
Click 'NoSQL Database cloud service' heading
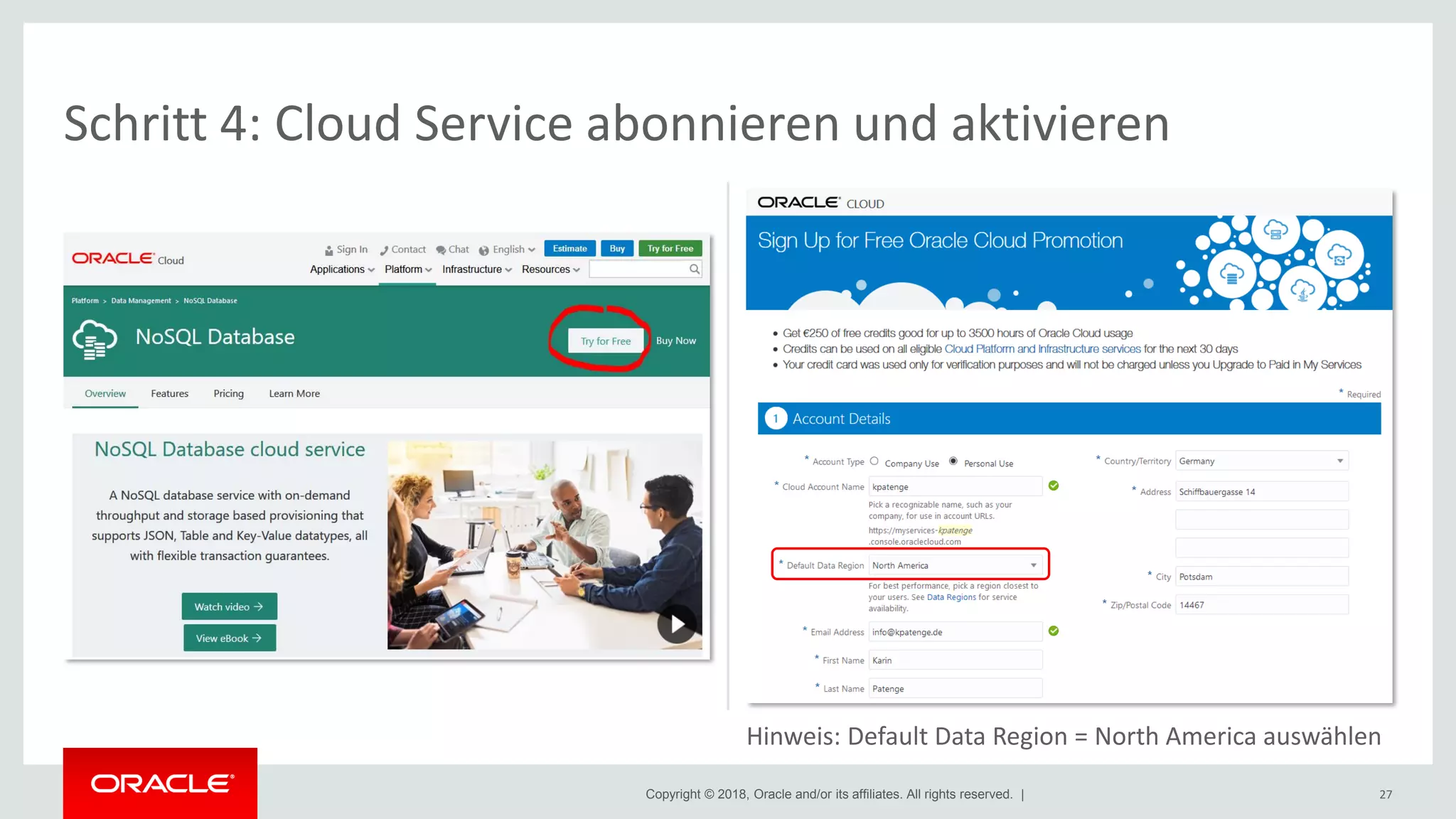click(x=230, y=449)
